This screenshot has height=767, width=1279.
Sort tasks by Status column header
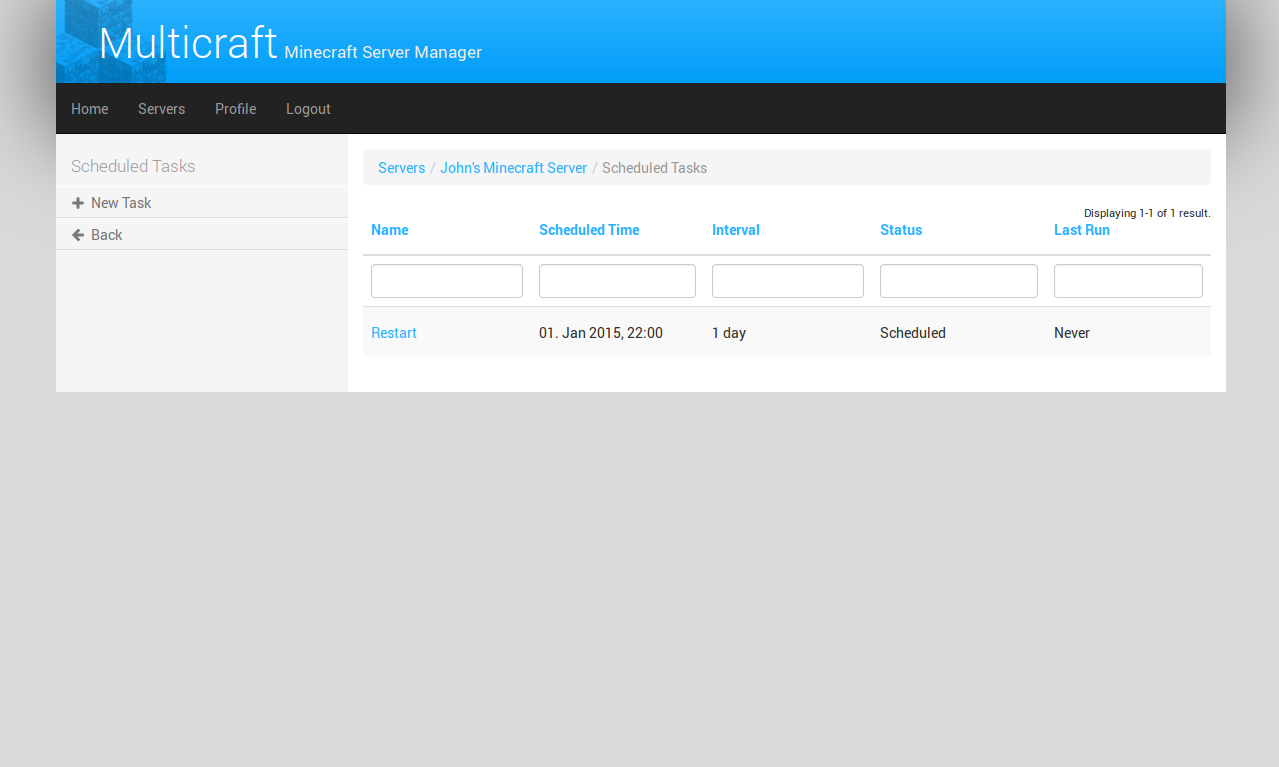pyautogui.click(x=900, y=230)
